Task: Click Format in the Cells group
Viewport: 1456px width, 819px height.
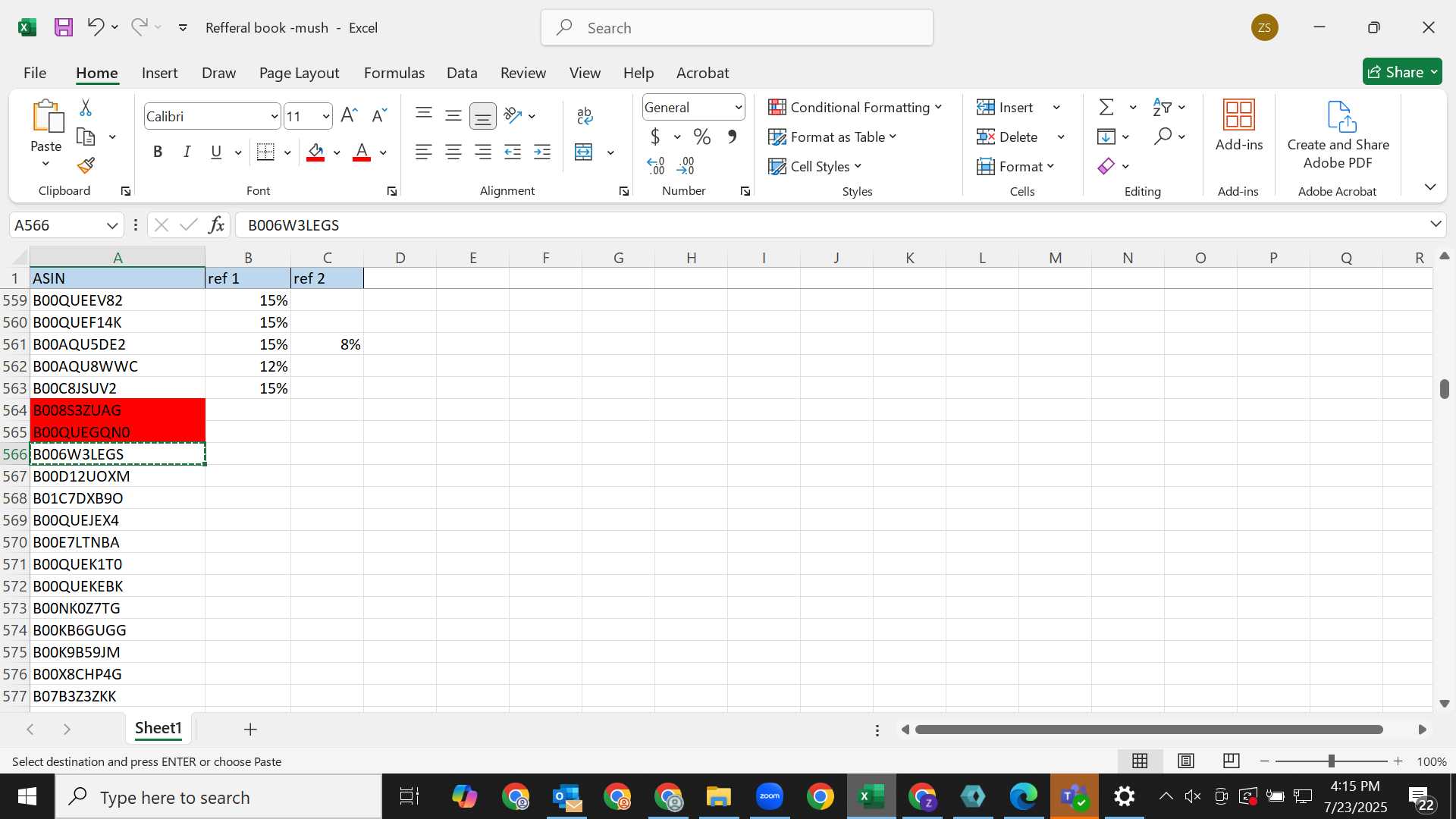Action: point(1016,167)
